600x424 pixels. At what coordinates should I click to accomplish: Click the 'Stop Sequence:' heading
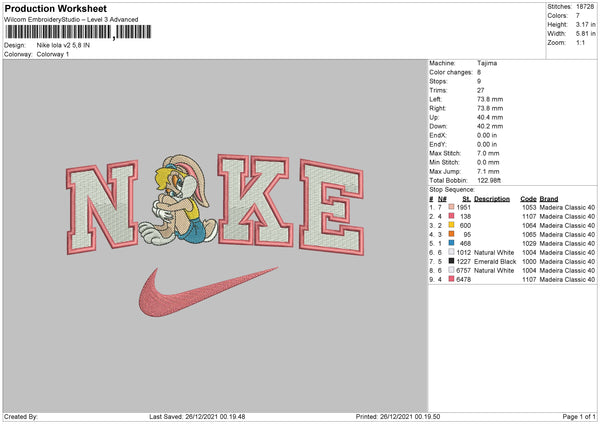coord(452,189)
